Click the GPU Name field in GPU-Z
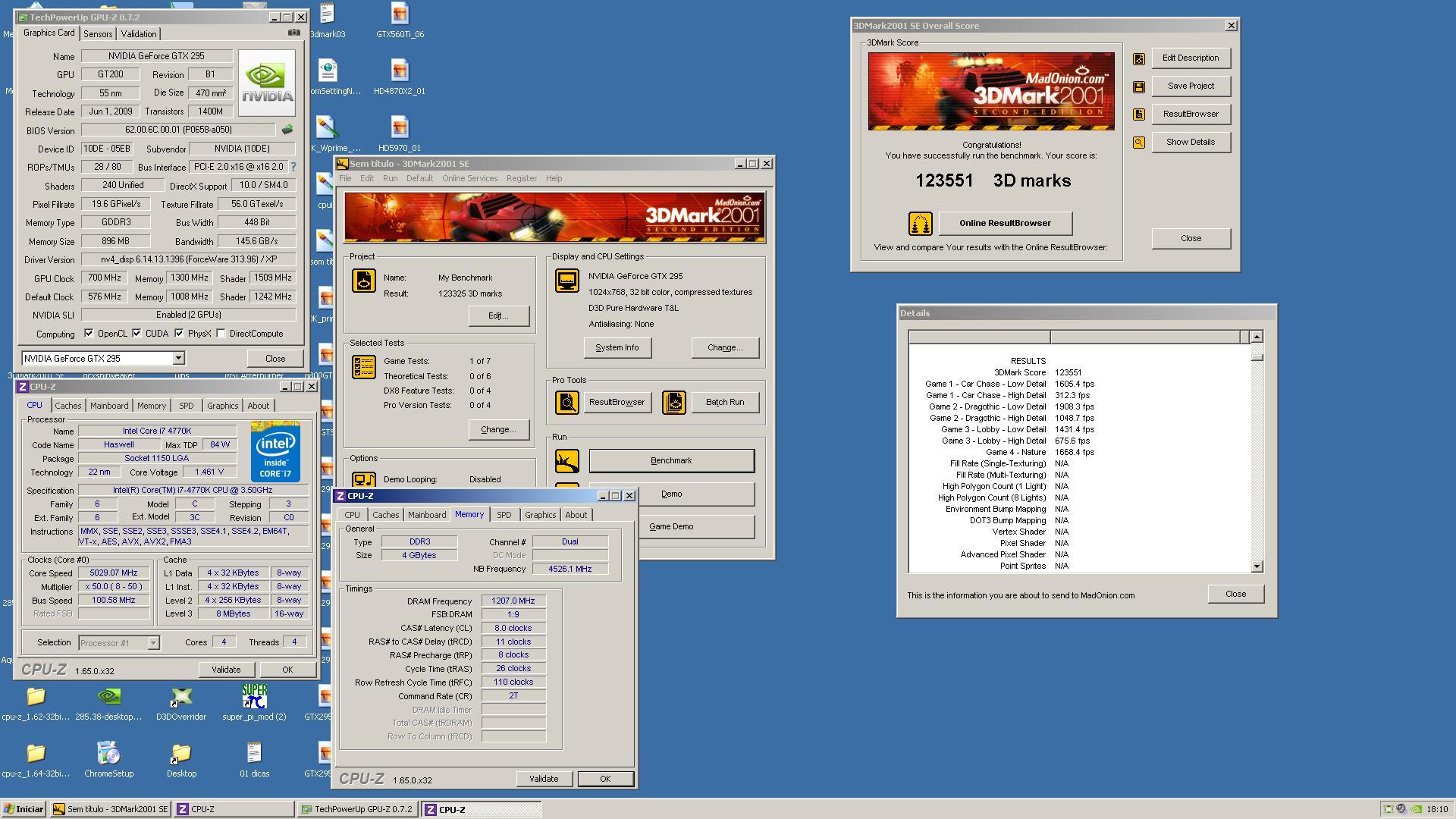Screen dimensions: 1456x819 [x=156, y=56]
